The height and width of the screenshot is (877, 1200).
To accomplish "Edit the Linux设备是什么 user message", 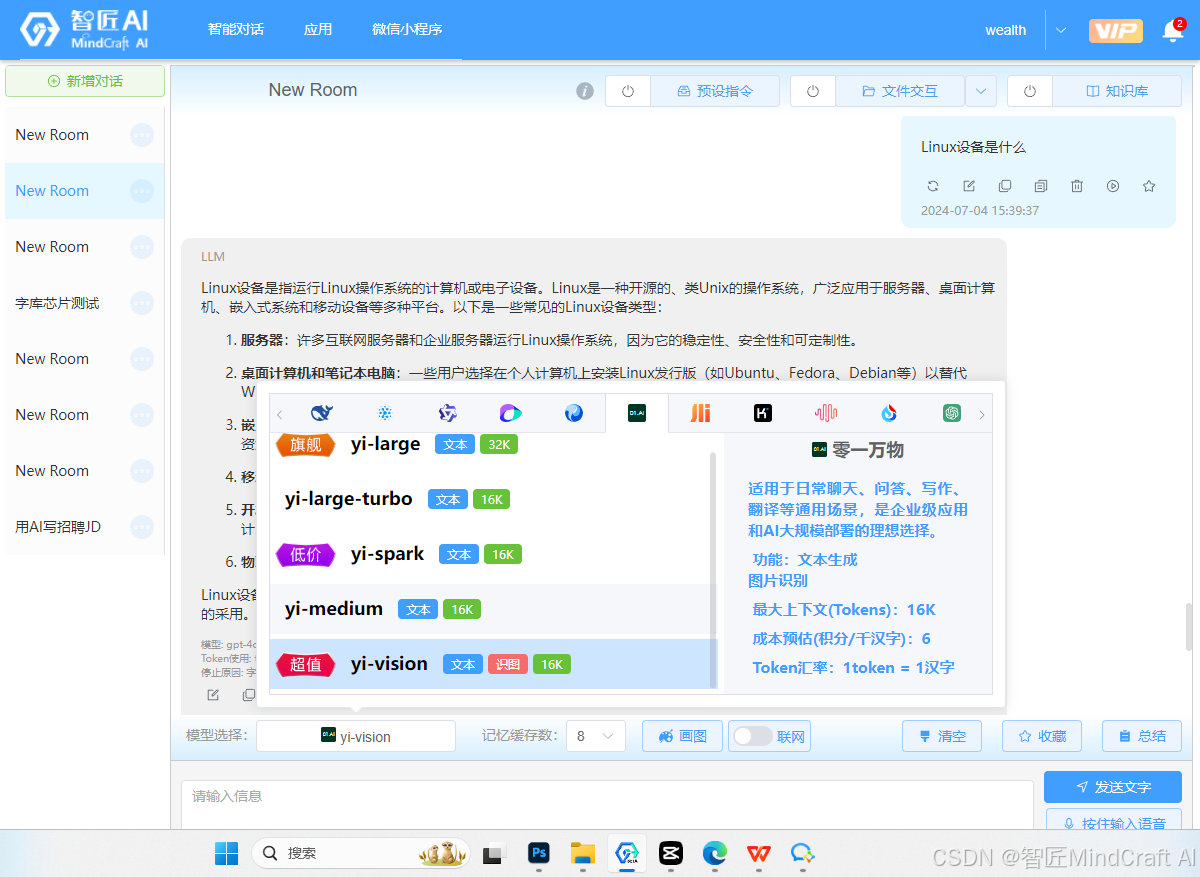I will (969, 186).
